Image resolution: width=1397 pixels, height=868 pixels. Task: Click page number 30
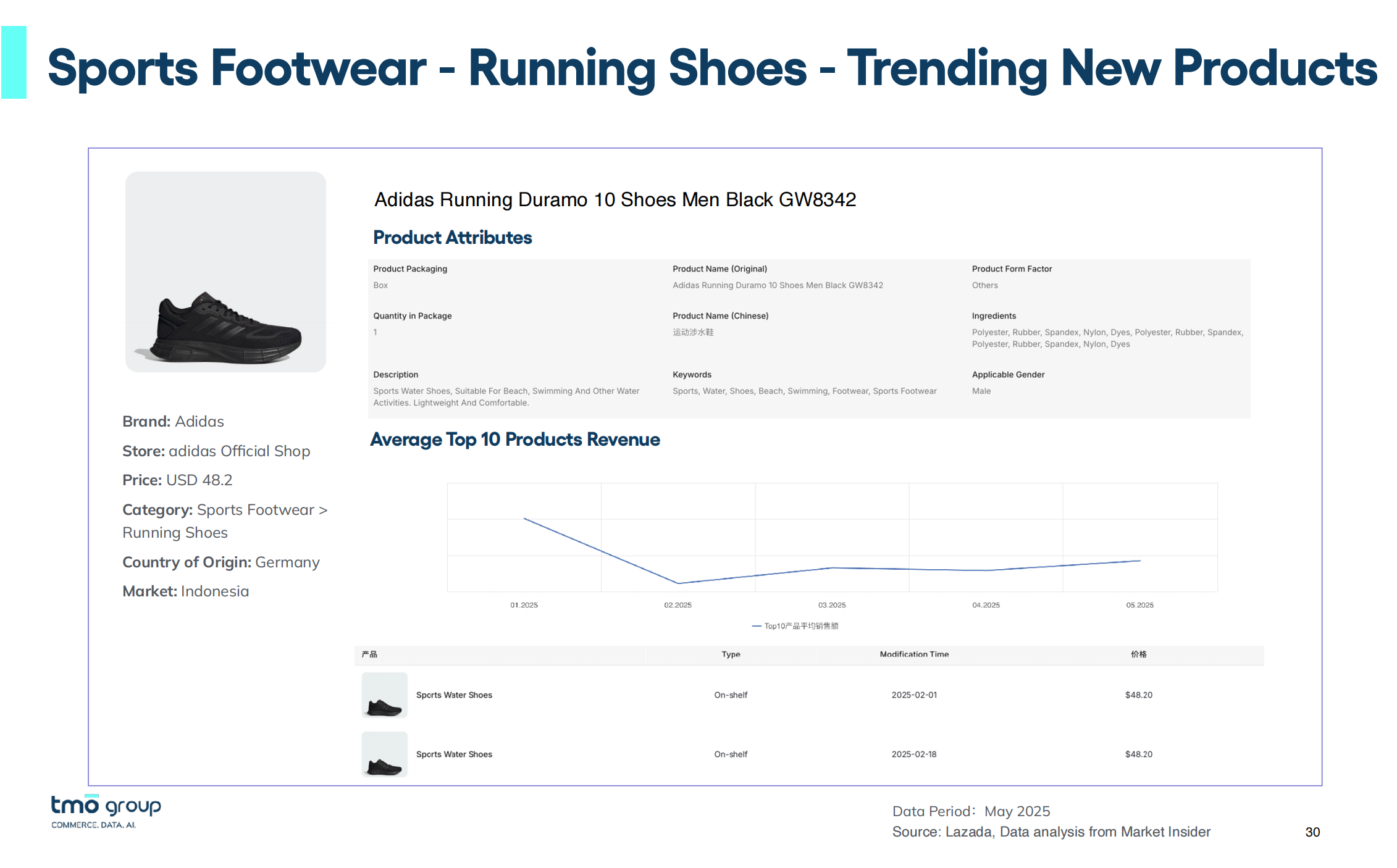1312,832
